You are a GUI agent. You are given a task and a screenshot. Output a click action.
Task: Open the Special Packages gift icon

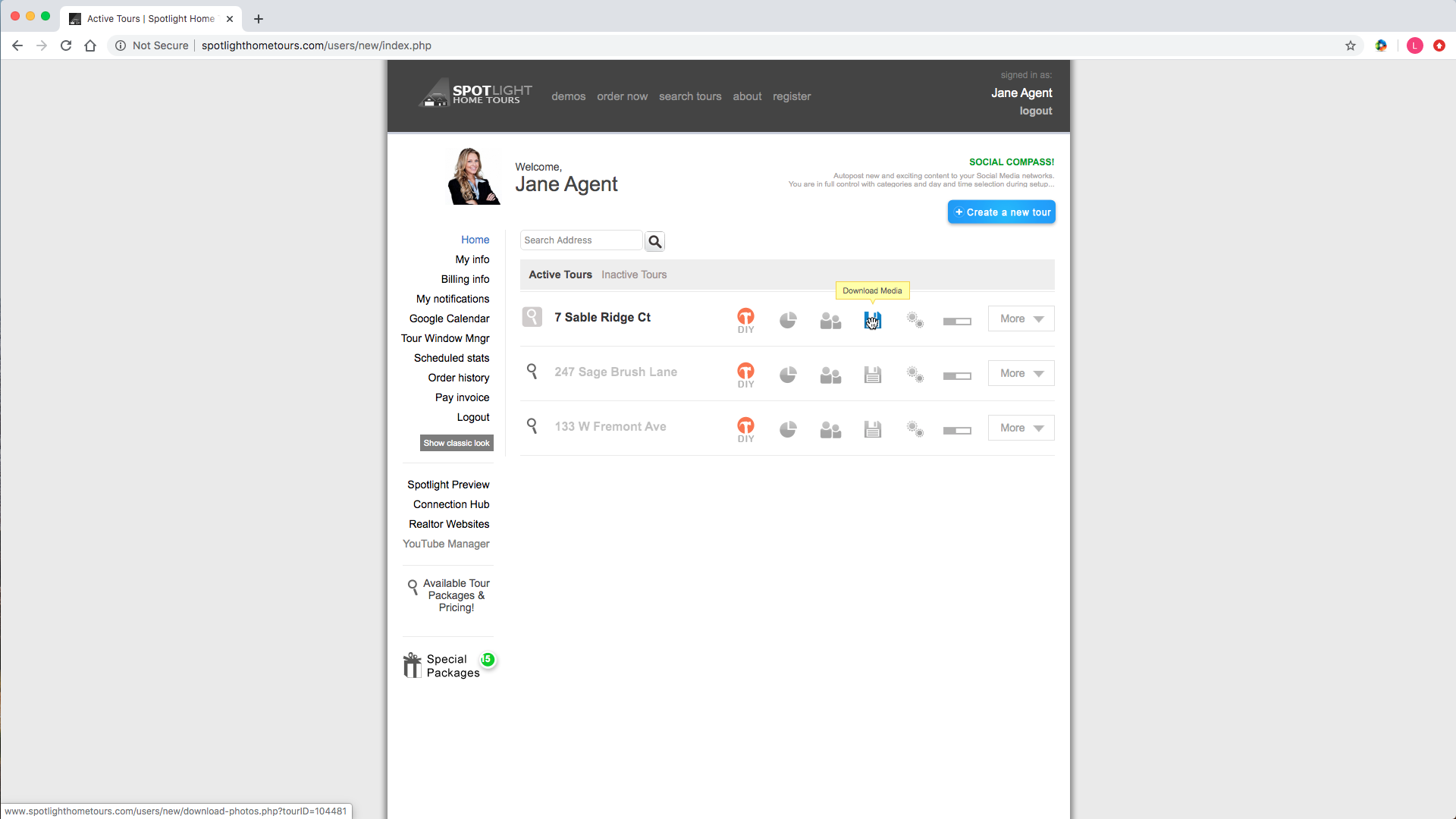tap(413, 665)
